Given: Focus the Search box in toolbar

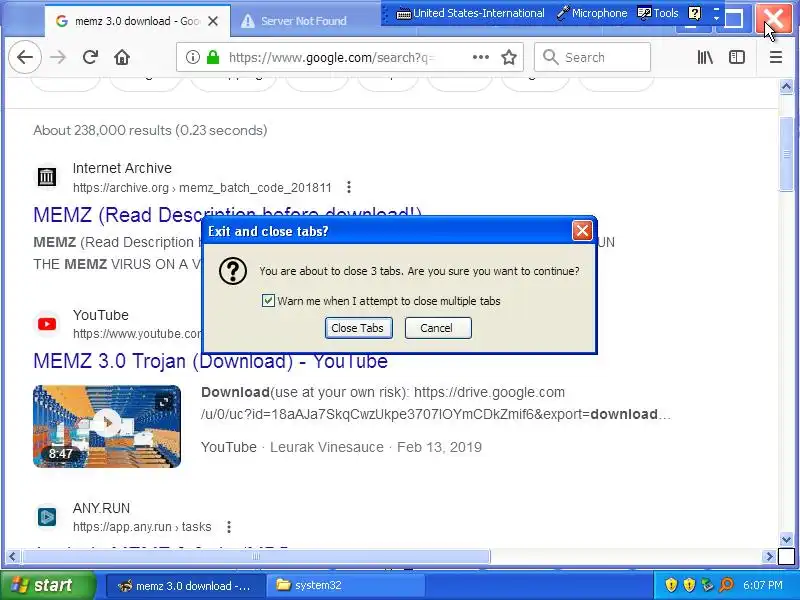Looking at the screenshot, I should click(x=592, y=57).
